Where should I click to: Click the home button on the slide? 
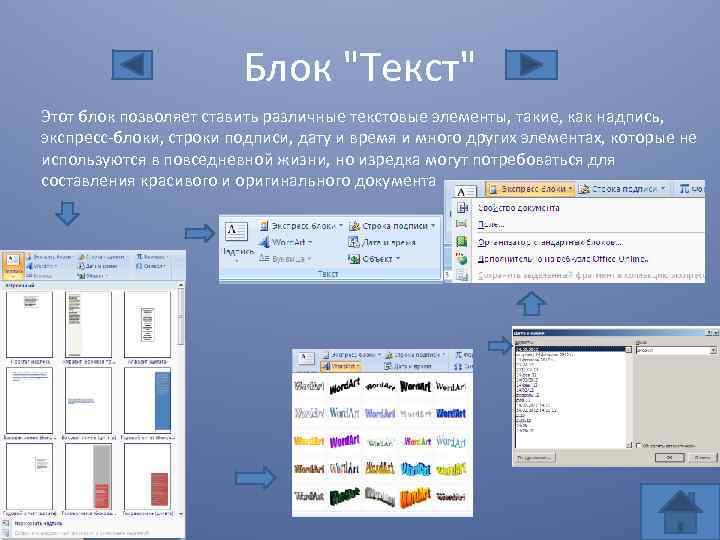[x=680, y=512]
